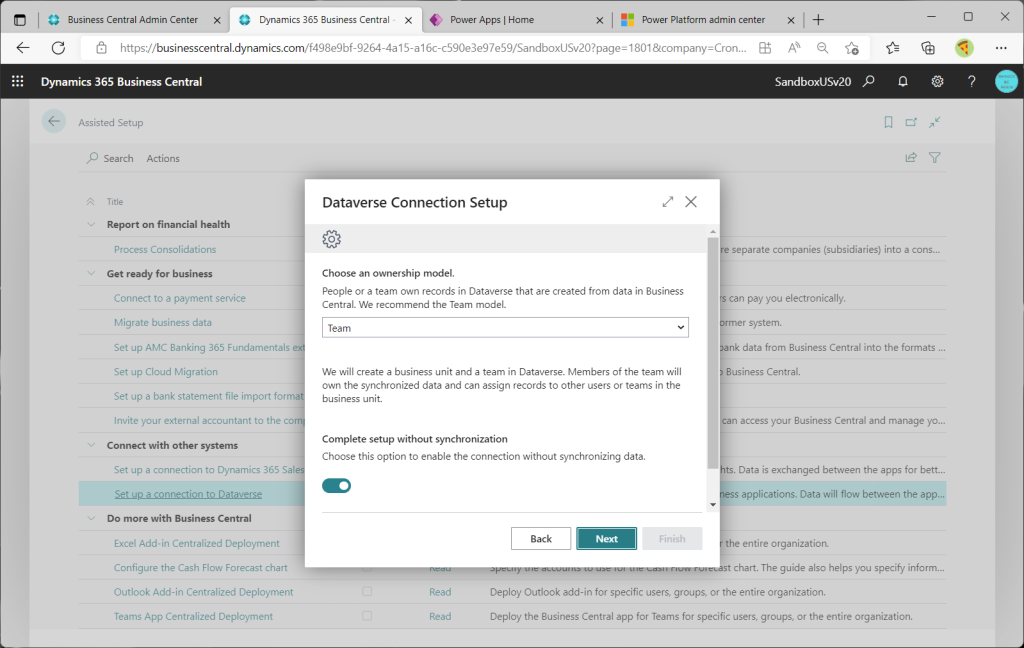1024x648 pixels.
Task: Open the tab actions menu icon
Action: click(x=20, y=20)
